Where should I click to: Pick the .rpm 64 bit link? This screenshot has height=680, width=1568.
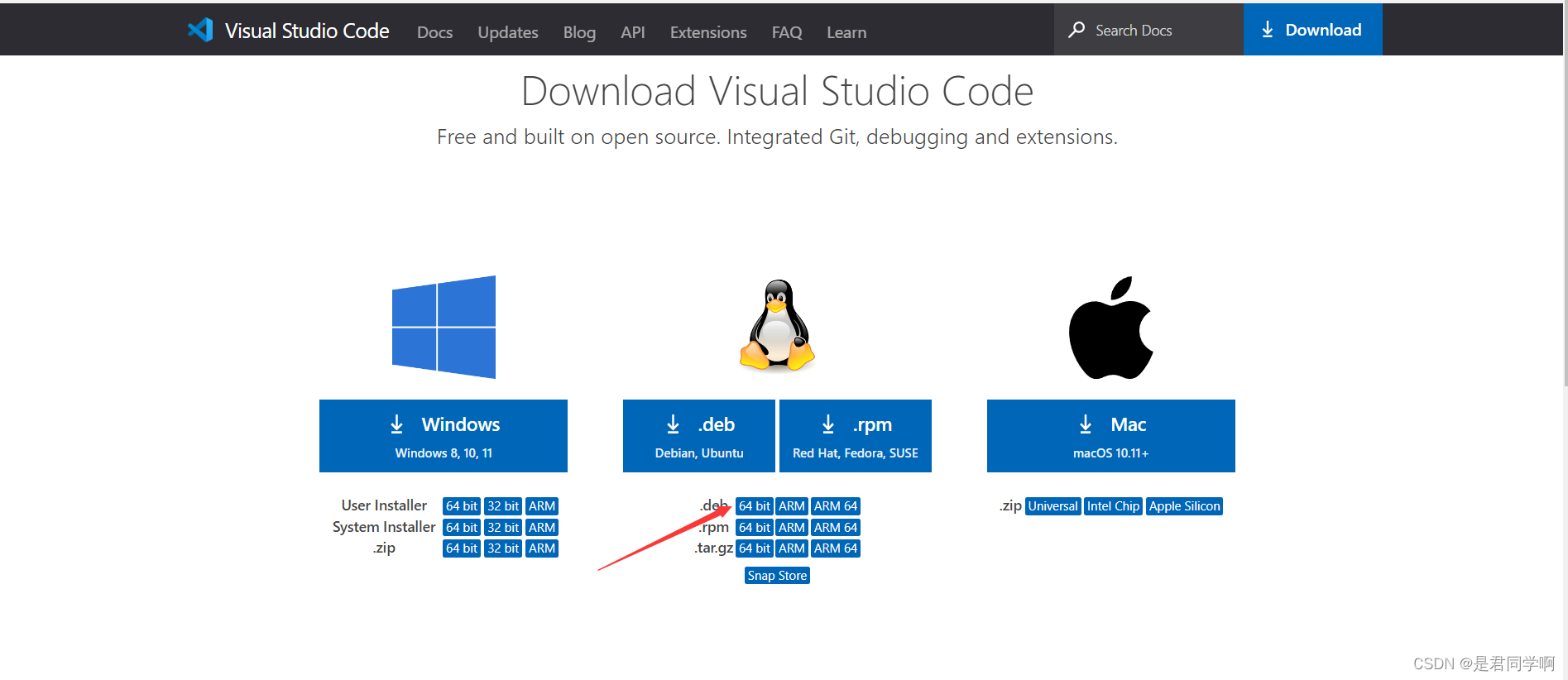(x=755, y=528)
